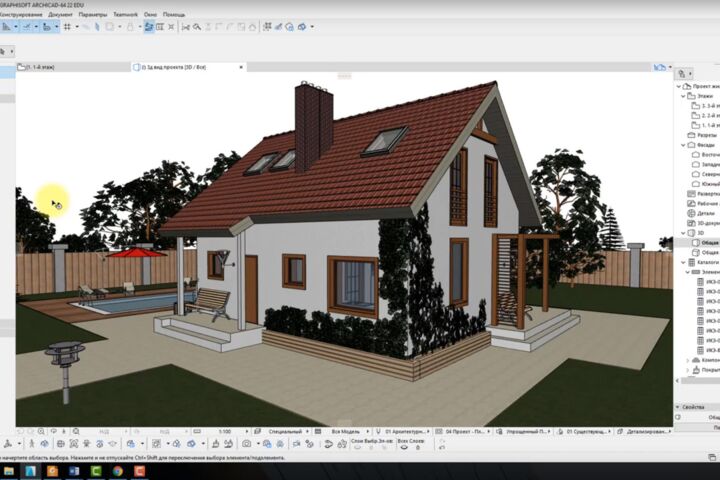The image size is (720, 480).
Task: Open the Документ menu
Action: click(60, 15)
